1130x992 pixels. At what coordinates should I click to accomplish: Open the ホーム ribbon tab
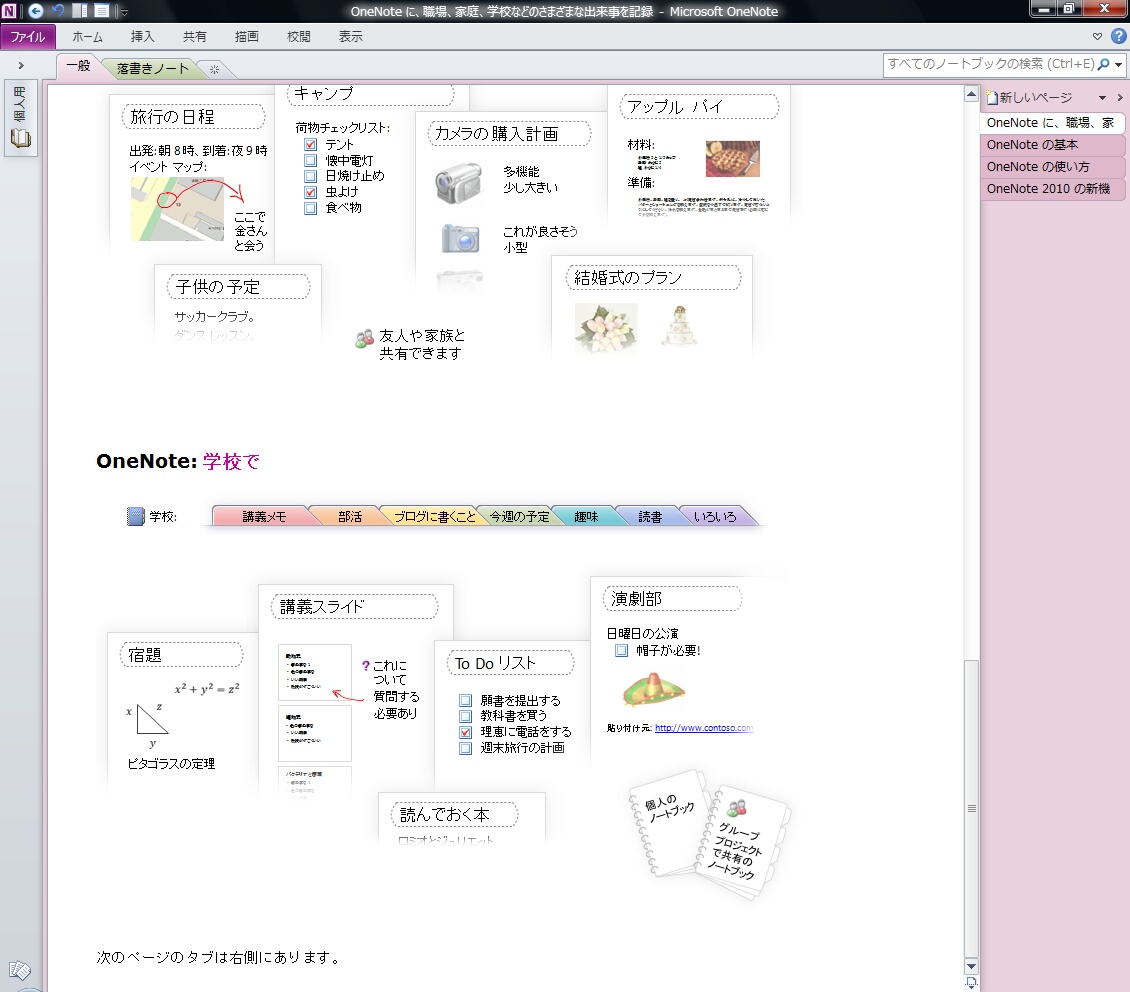tap(87, 37)
